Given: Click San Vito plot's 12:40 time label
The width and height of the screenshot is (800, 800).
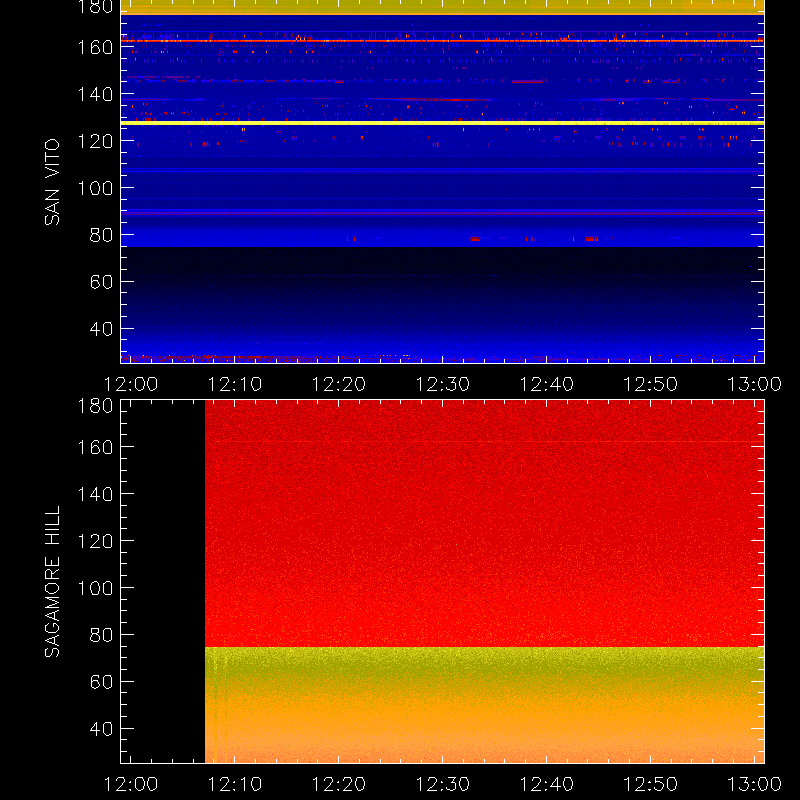Looking at the screenshot, I should (x=547, y=384).
